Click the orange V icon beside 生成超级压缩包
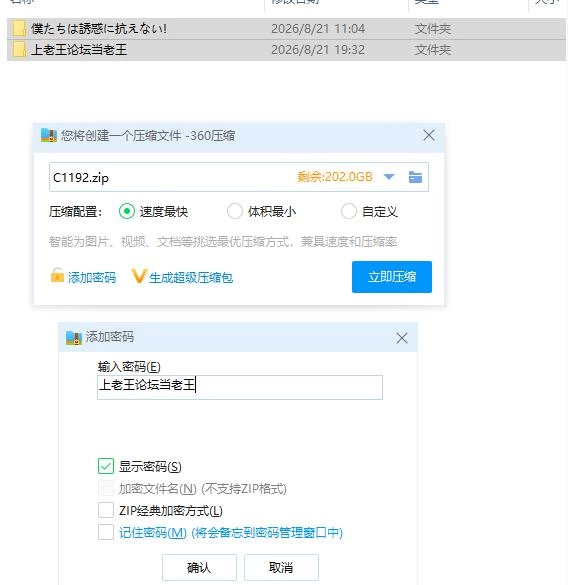 tap(139, 276)
